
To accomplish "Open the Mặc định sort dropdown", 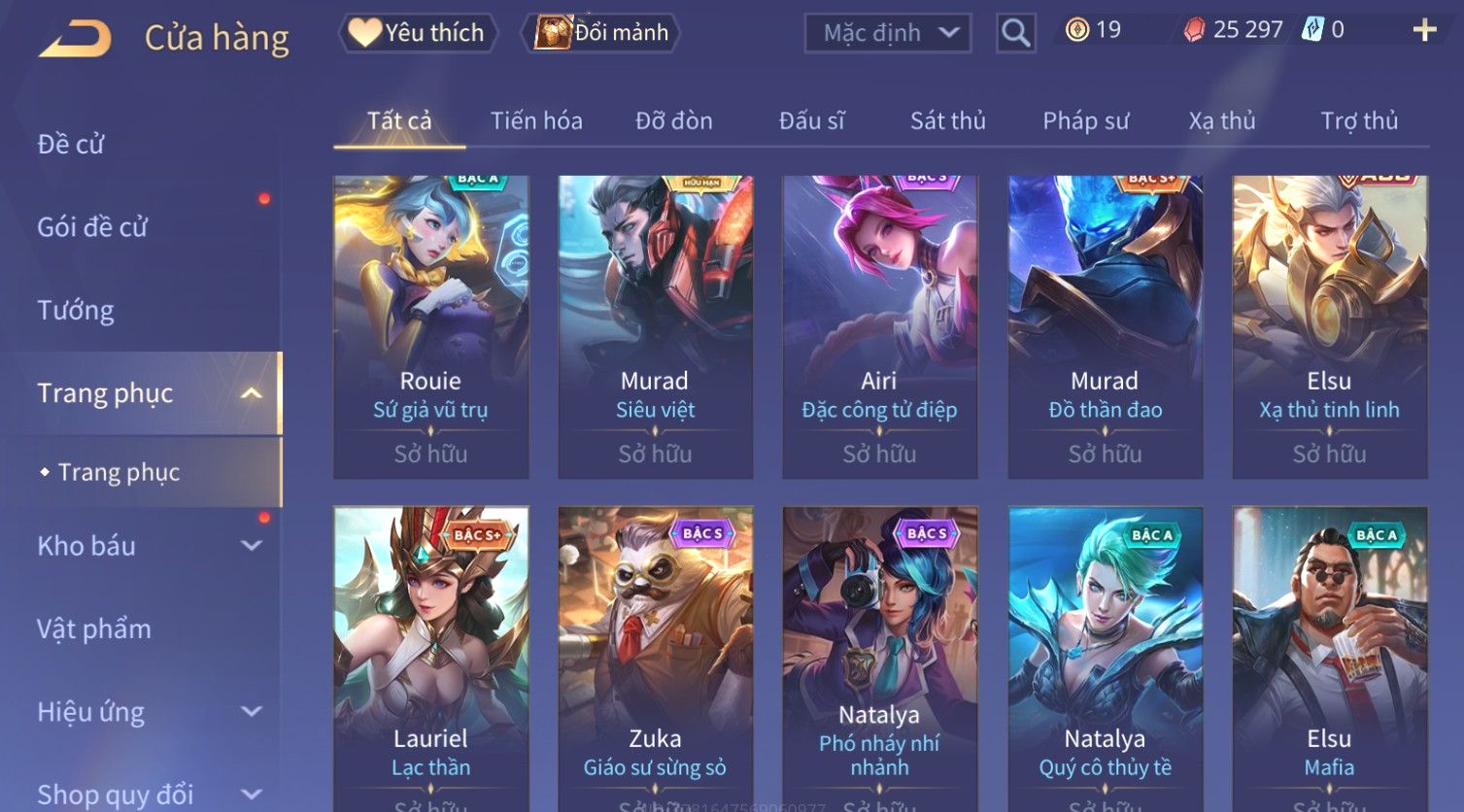I will 888,33.
